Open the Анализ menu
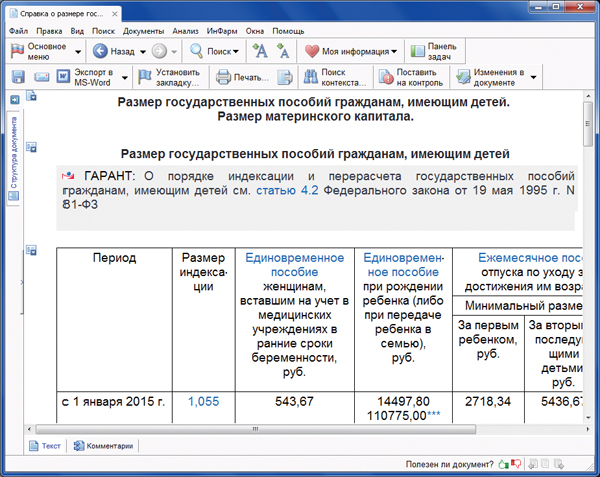600x477 pixels. coord(185,31)
